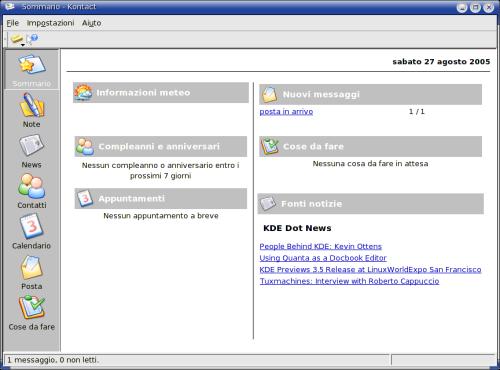
Task: Click status bar 1 messaggio, 0 non letti
Action: (53, 360)
